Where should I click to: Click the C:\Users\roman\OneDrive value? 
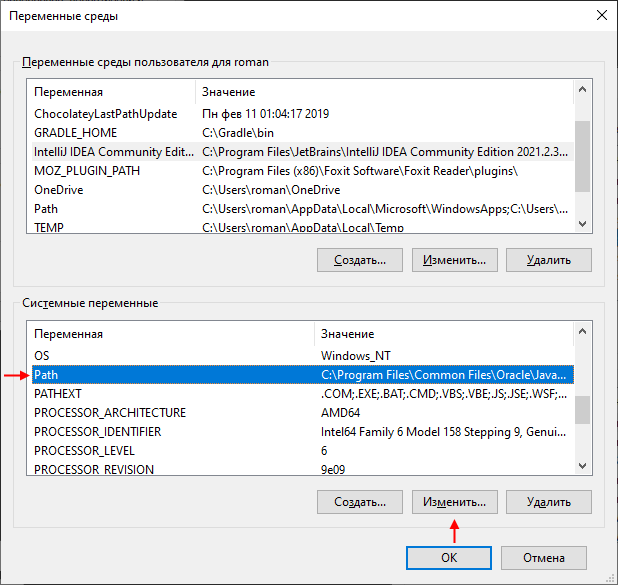[271, 190]
